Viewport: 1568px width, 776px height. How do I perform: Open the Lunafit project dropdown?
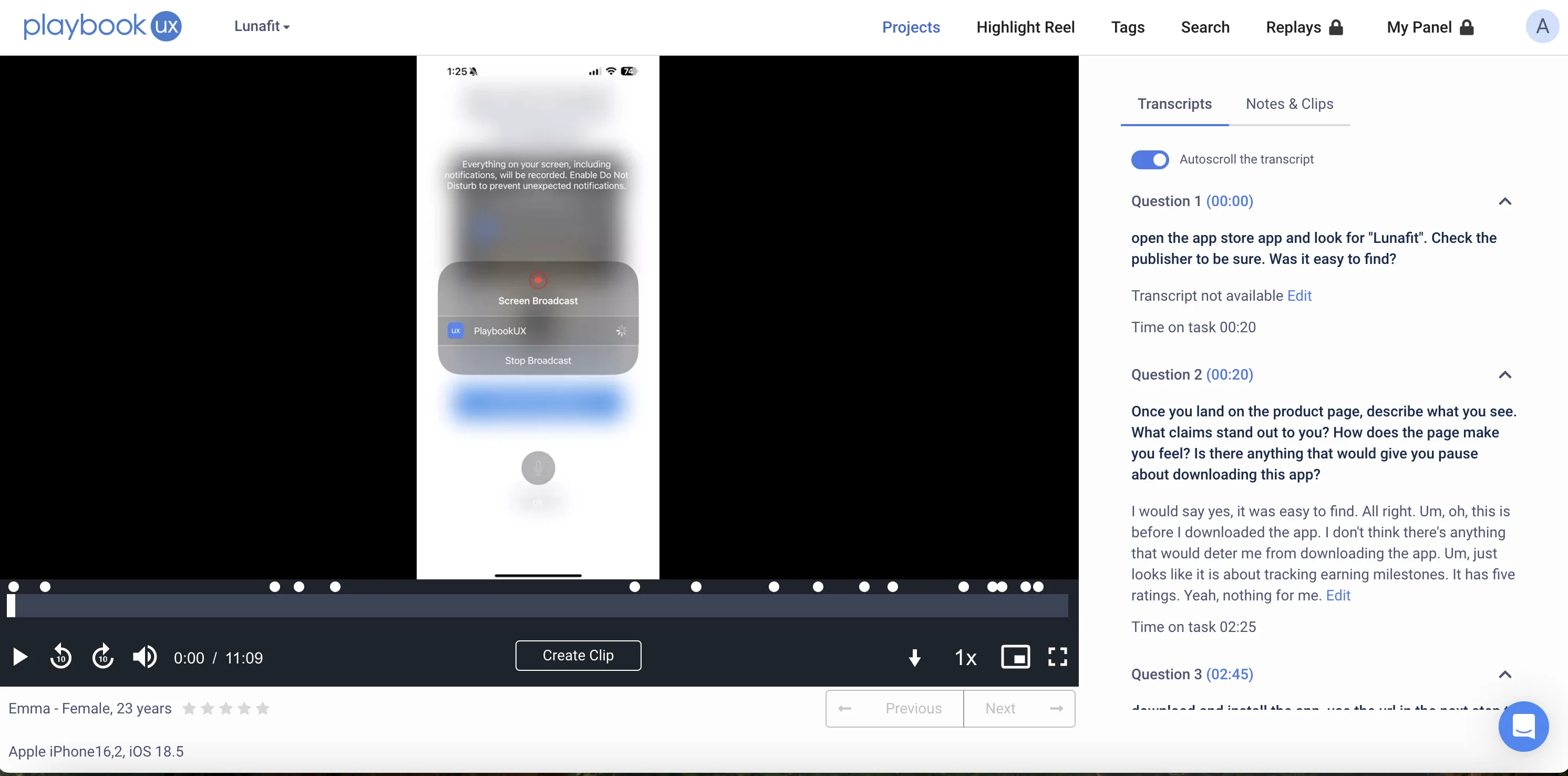262,27
